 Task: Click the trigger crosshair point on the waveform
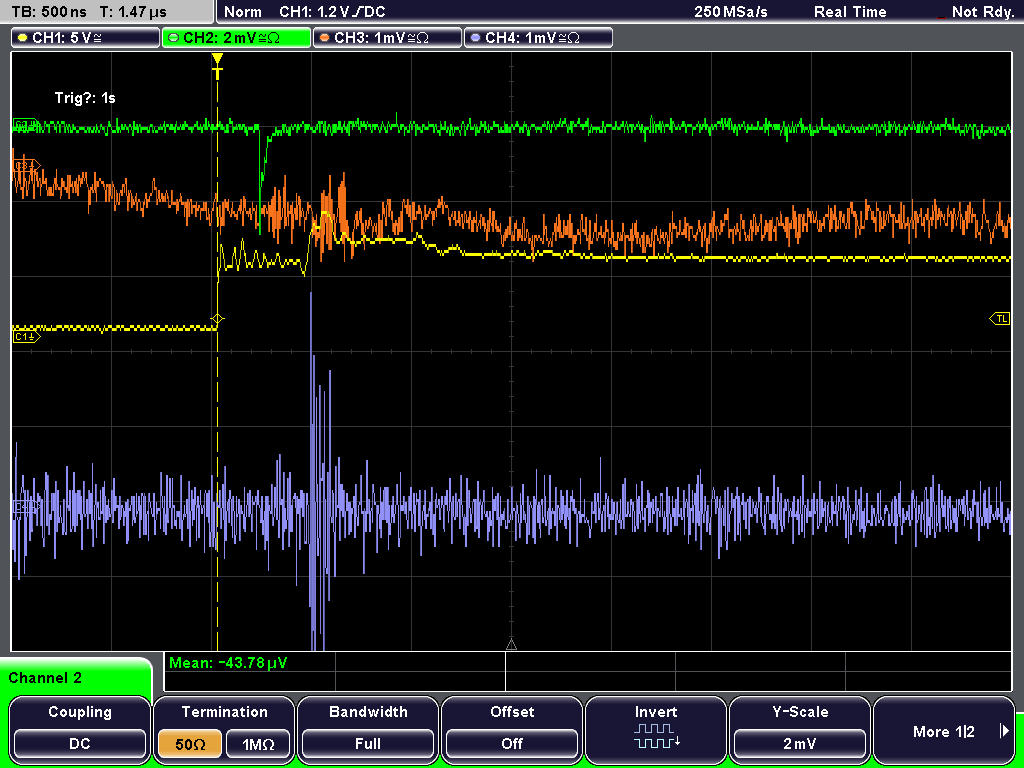tap(217, 319)
